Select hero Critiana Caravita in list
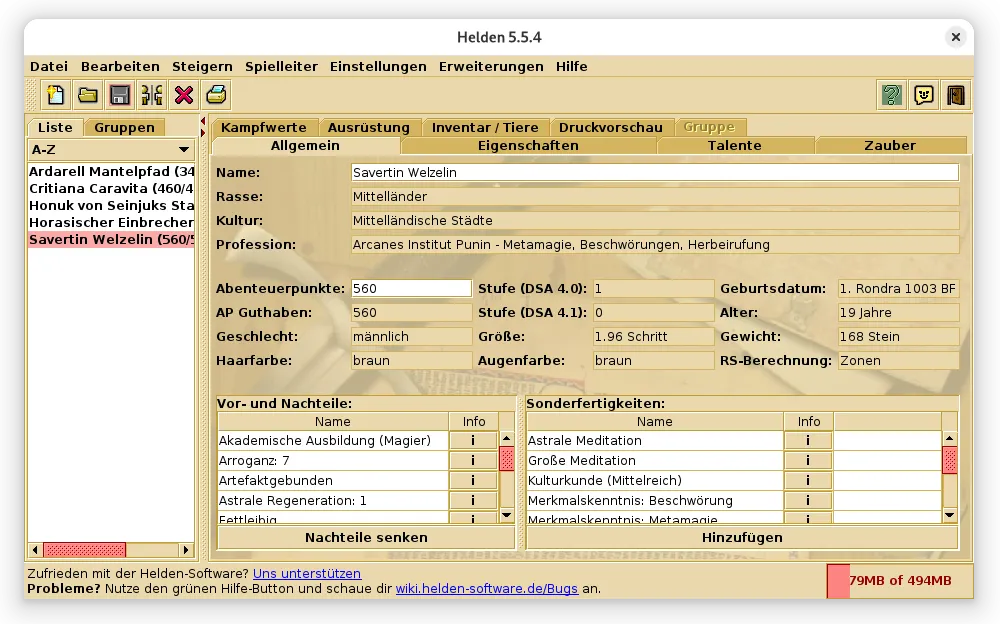The image size is (1000, 624). (111, 189)
